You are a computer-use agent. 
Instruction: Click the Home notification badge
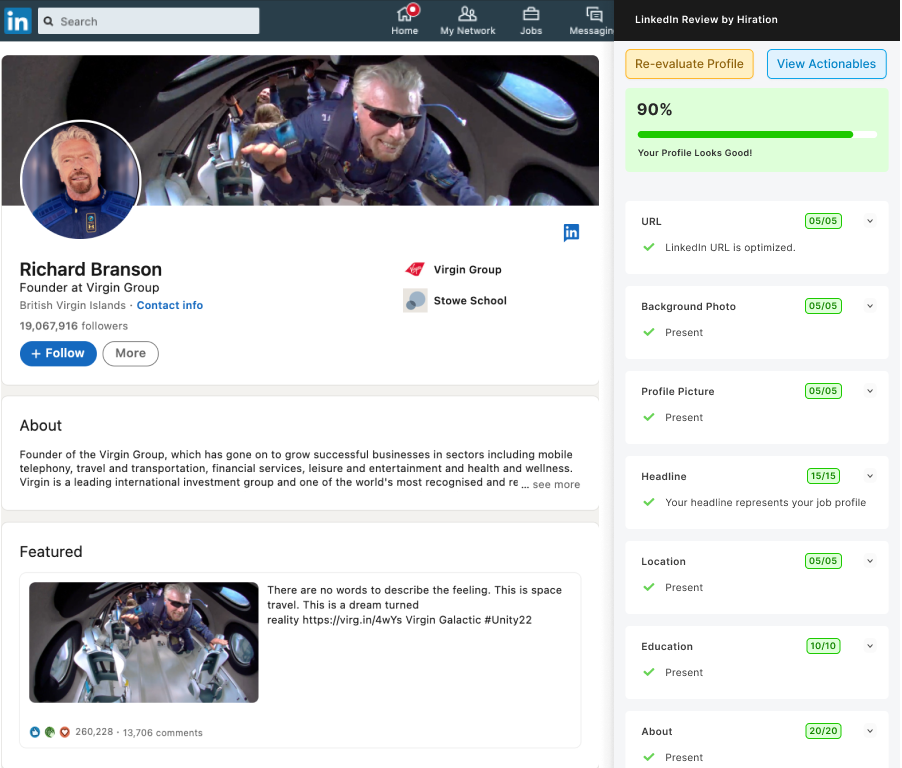tap(412, 9)
